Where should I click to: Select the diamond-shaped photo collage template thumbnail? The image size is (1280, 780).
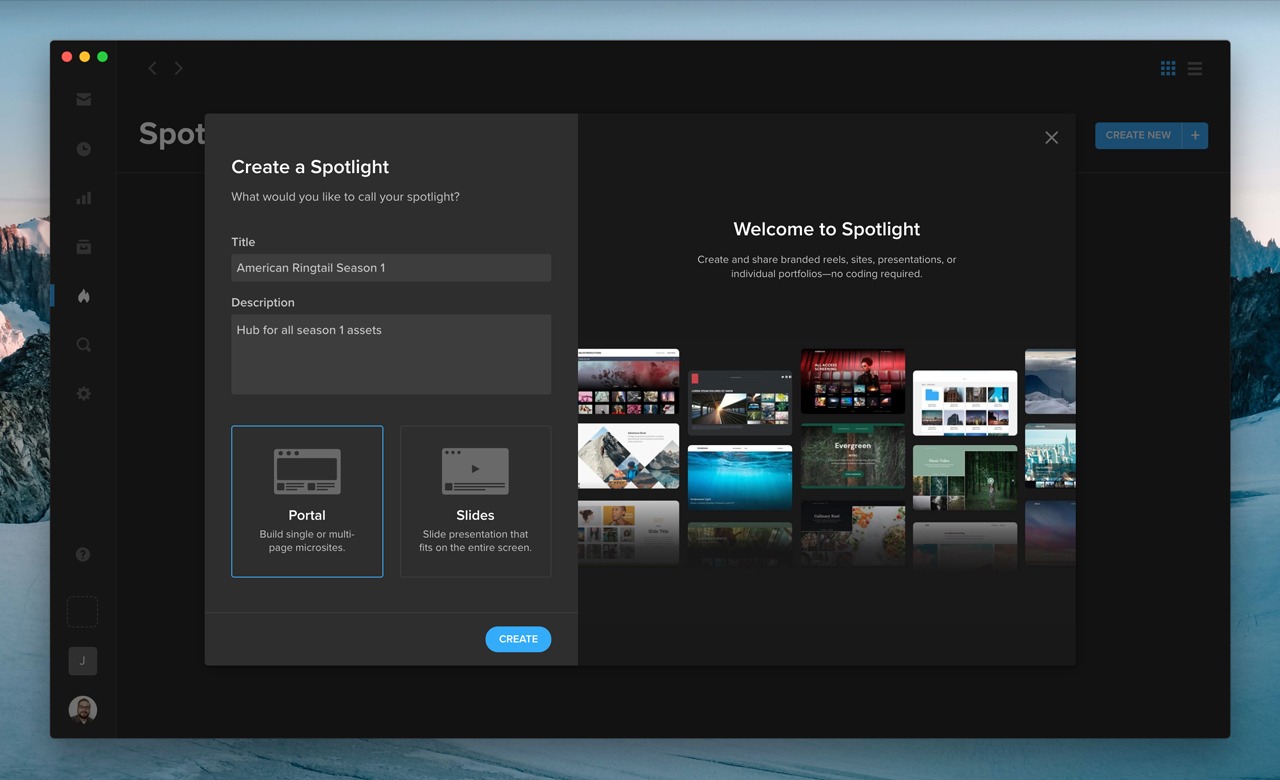[628, 456]
